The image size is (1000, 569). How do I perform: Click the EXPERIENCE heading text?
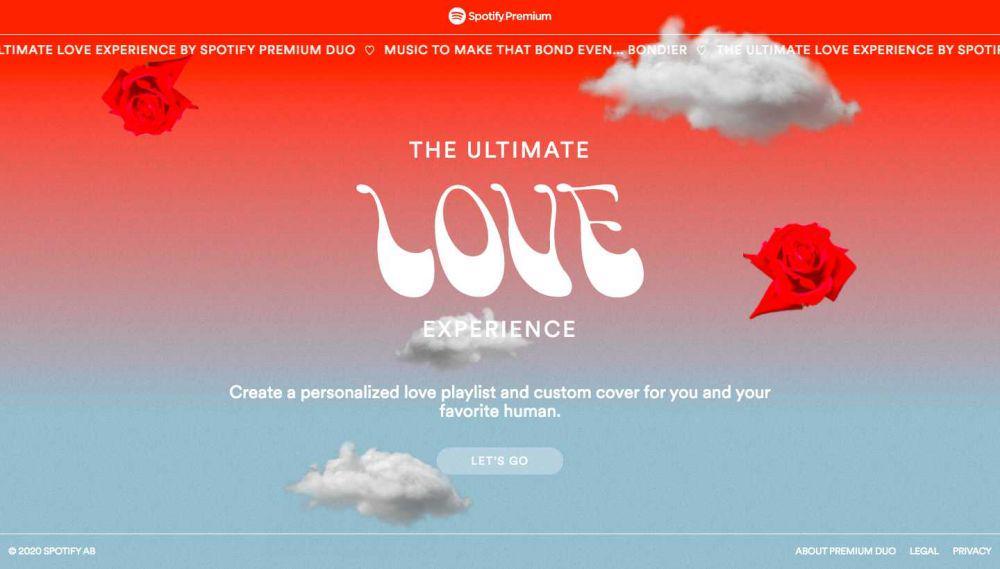(x=499, y=329)
